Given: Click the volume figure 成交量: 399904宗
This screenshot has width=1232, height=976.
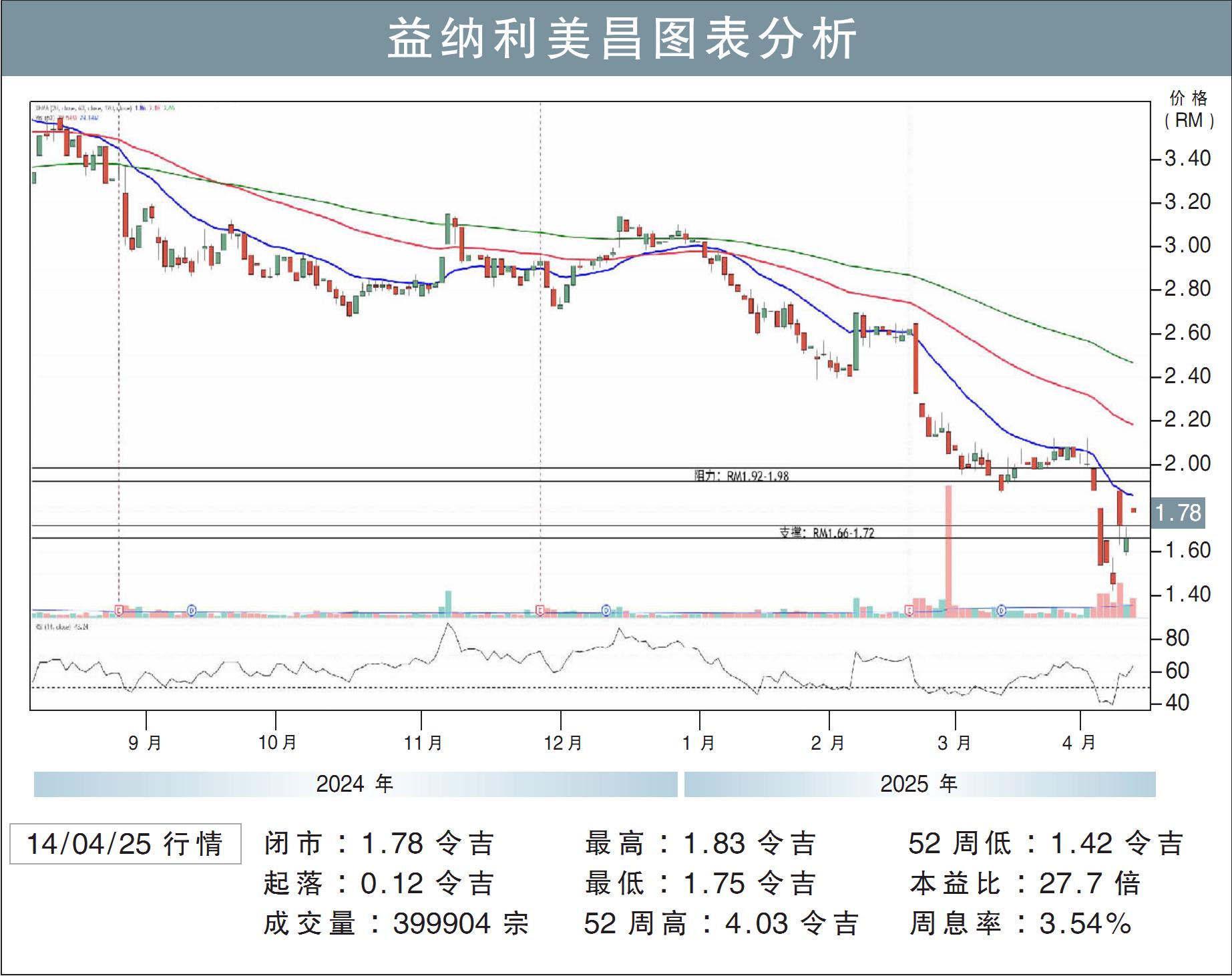Looking at the screenshot, I should (396, 924).
